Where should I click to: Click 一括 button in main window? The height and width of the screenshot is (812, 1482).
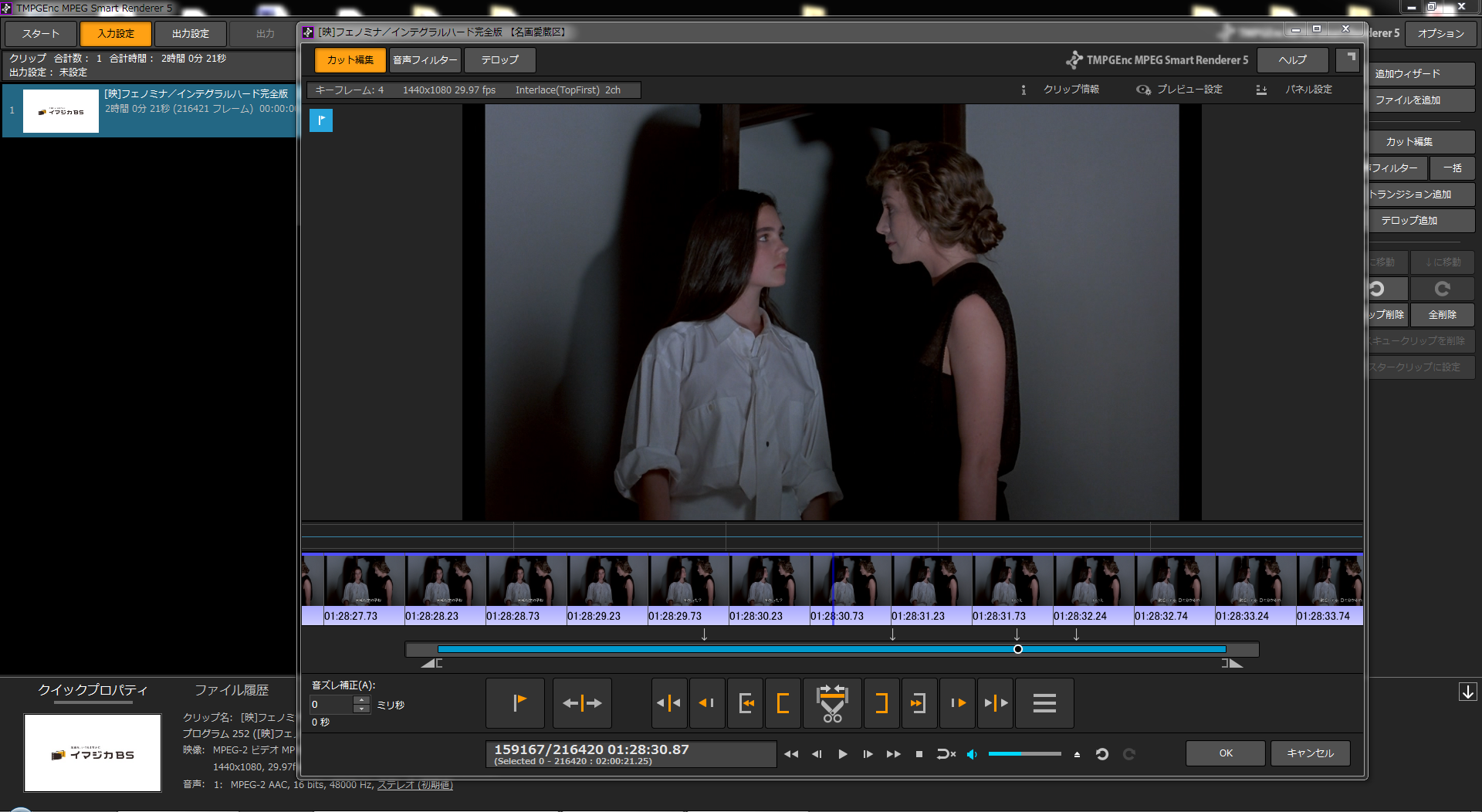pyautogui.click(x=1452, y=168)
